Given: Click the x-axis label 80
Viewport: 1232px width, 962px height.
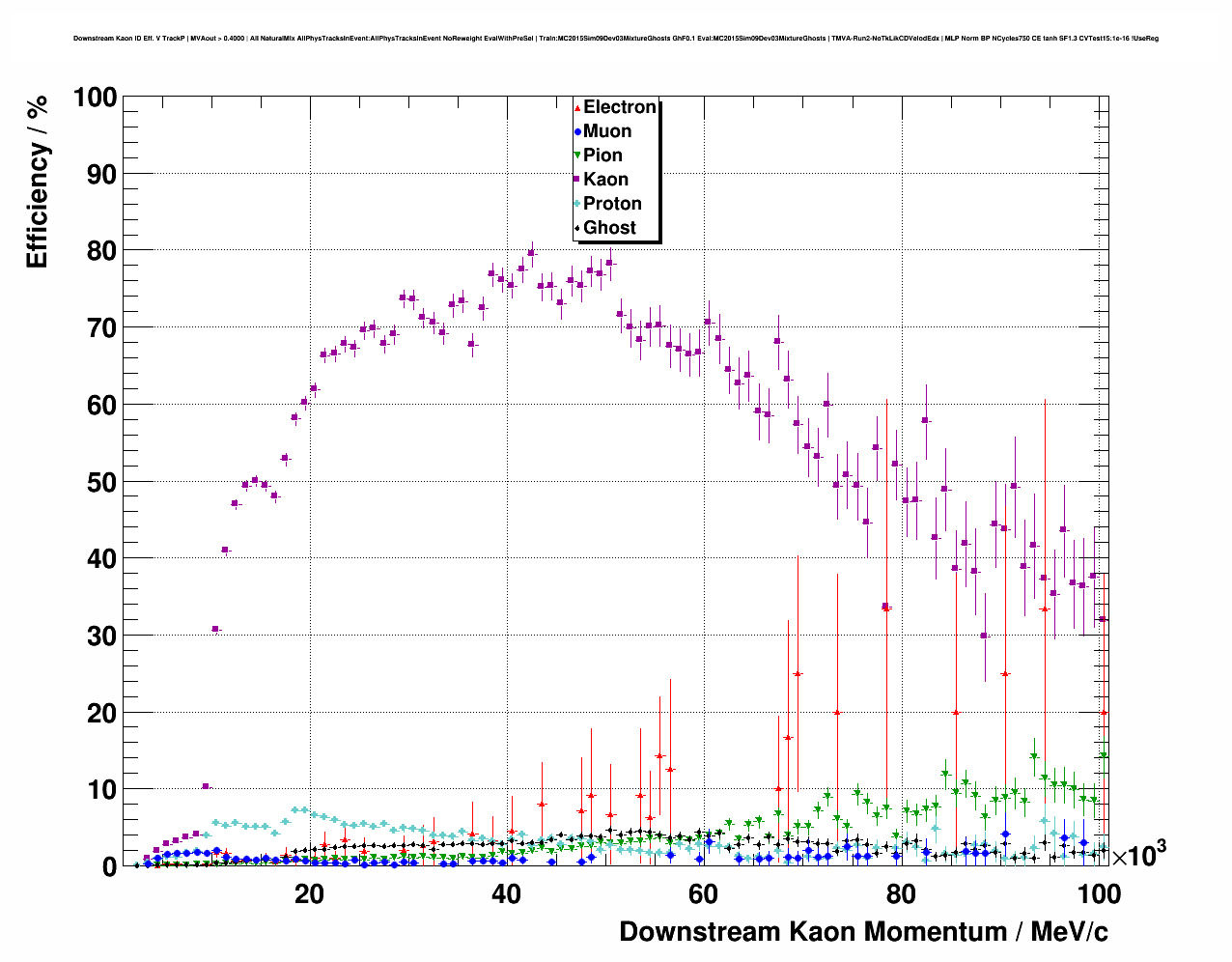Looking at the screenshot, I should [900, 894].
